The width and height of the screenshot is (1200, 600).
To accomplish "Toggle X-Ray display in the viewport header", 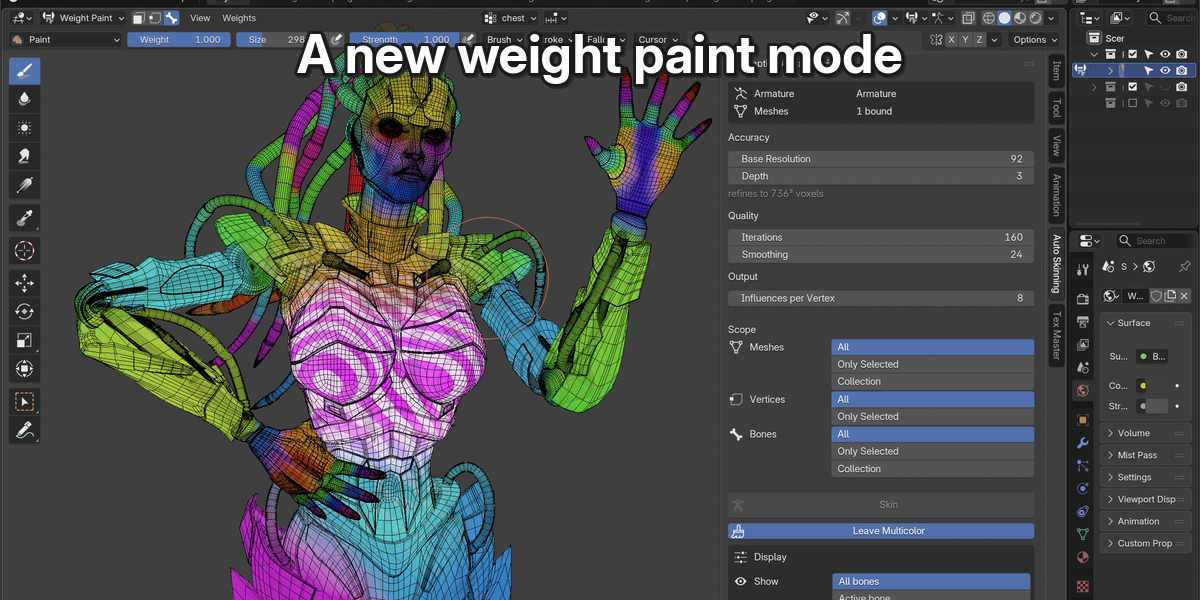I will (968, 18).
